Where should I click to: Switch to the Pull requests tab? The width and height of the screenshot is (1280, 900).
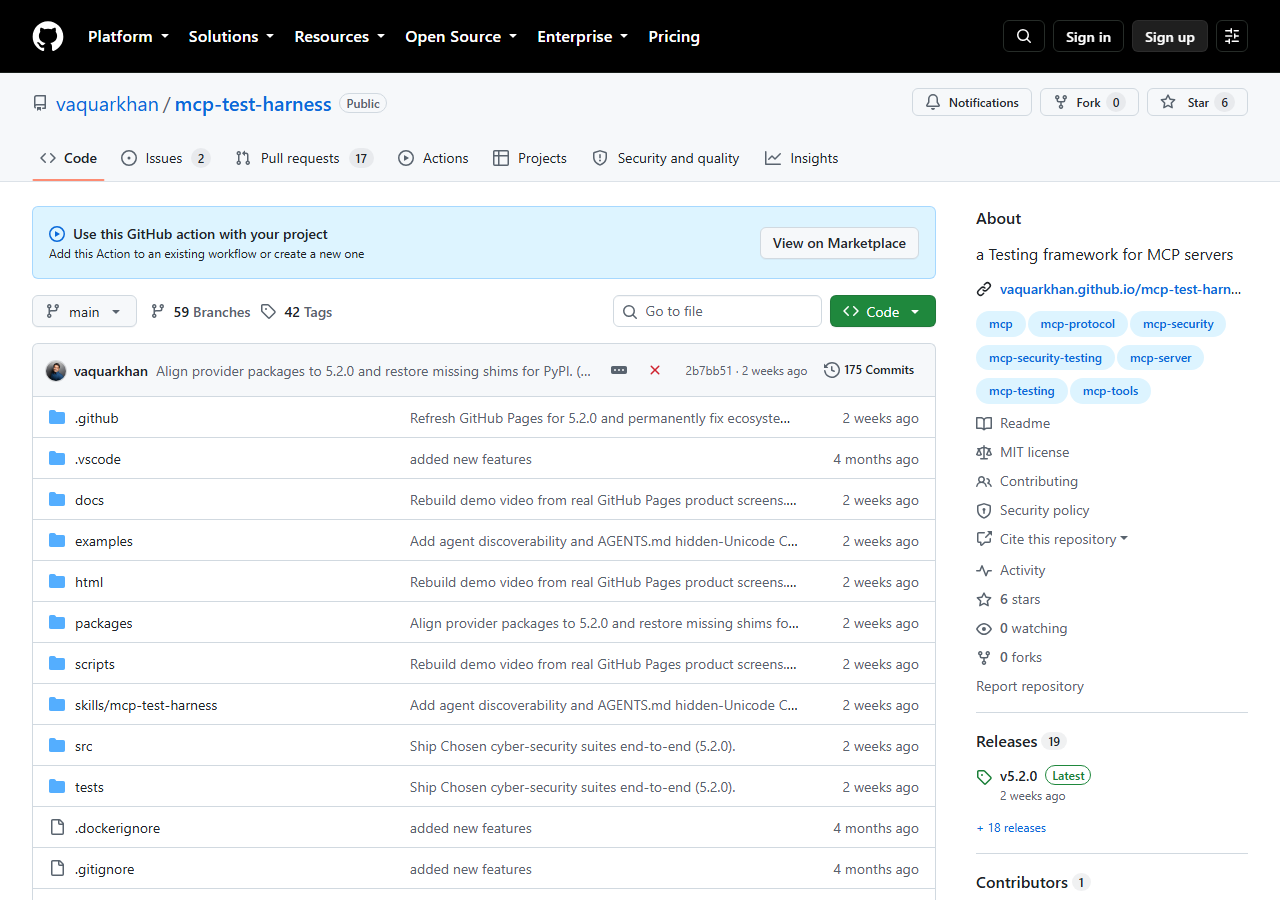[304, 158]
